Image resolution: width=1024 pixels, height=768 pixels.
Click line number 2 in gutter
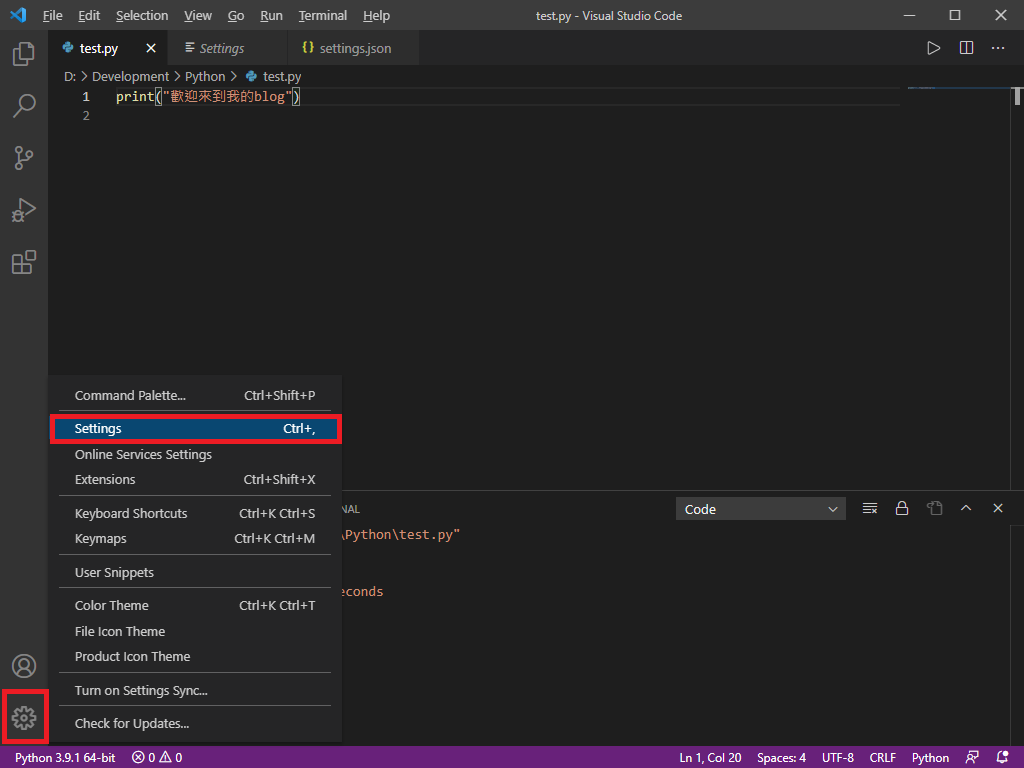point(86,116)
